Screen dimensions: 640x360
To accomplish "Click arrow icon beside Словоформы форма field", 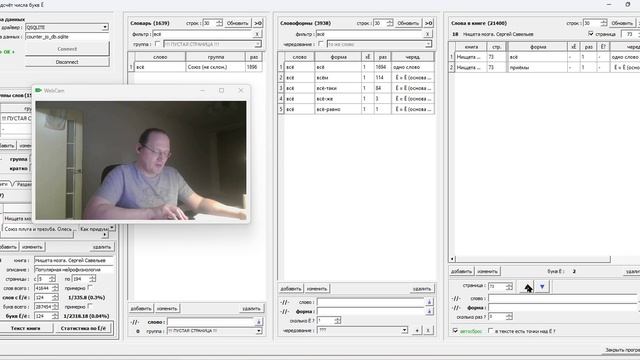I will [x=429, y=311].
